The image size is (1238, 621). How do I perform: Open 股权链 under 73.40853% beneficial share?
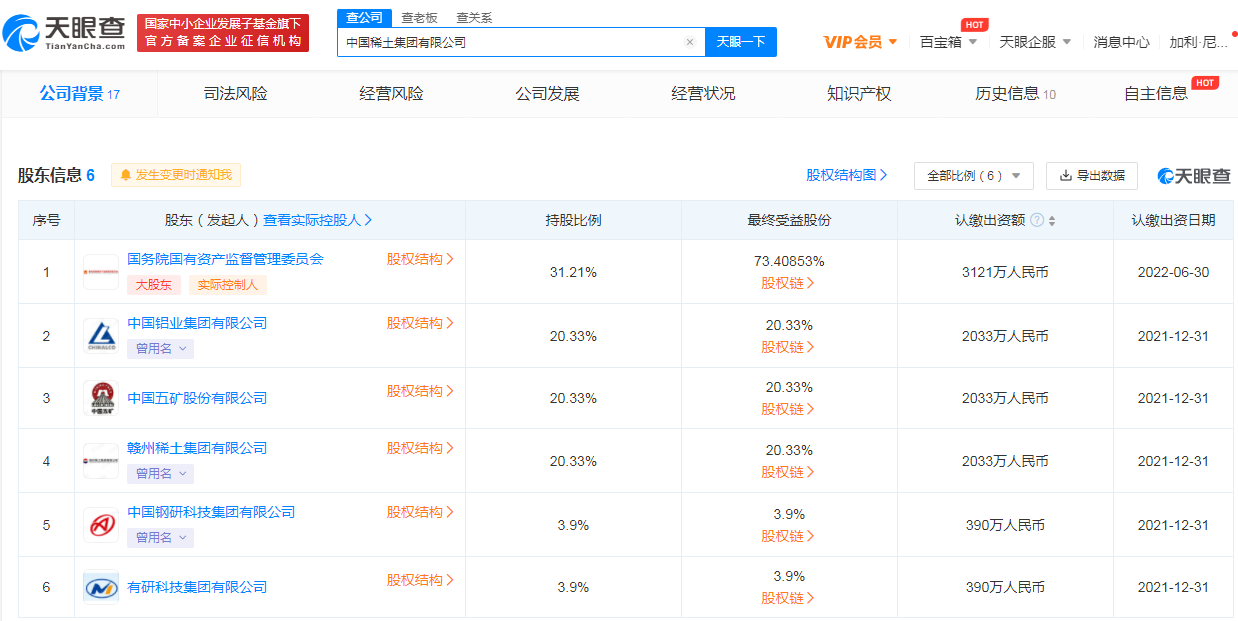[x=788, y=283]
